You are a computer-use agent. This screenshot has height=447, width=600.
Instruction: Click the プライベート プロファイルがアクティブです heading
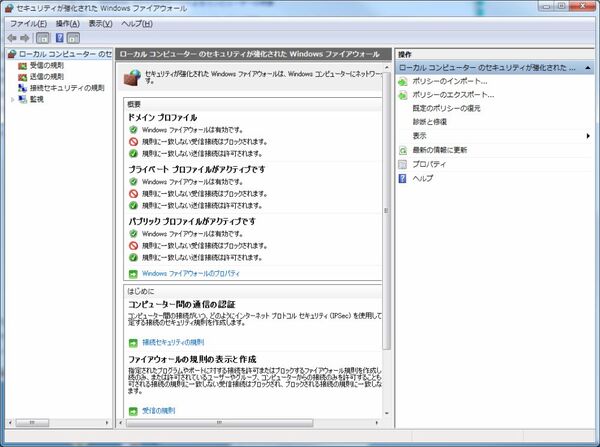[x=197, y=169]
